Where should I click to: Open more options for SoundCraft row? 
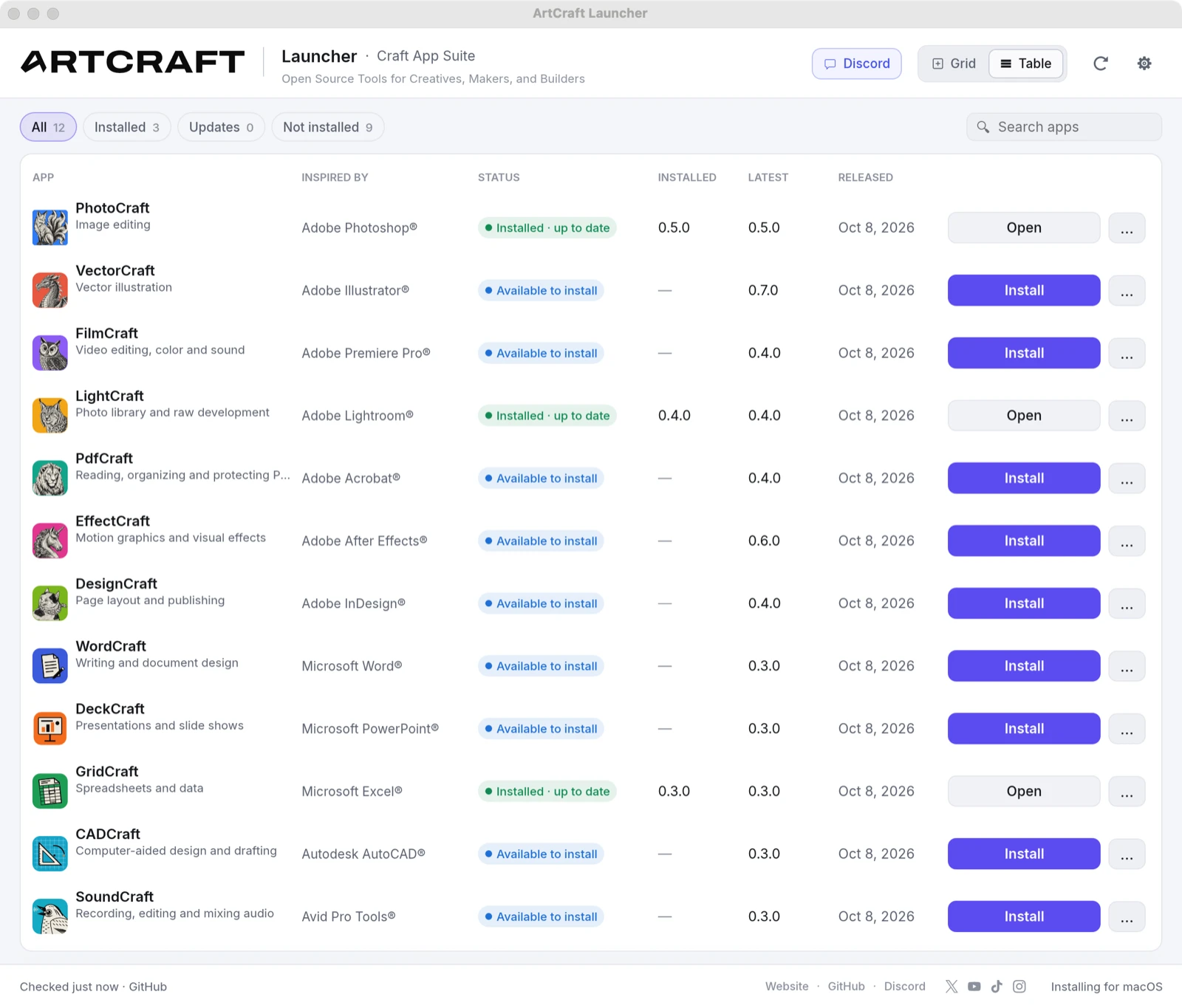coord(1127,917)
